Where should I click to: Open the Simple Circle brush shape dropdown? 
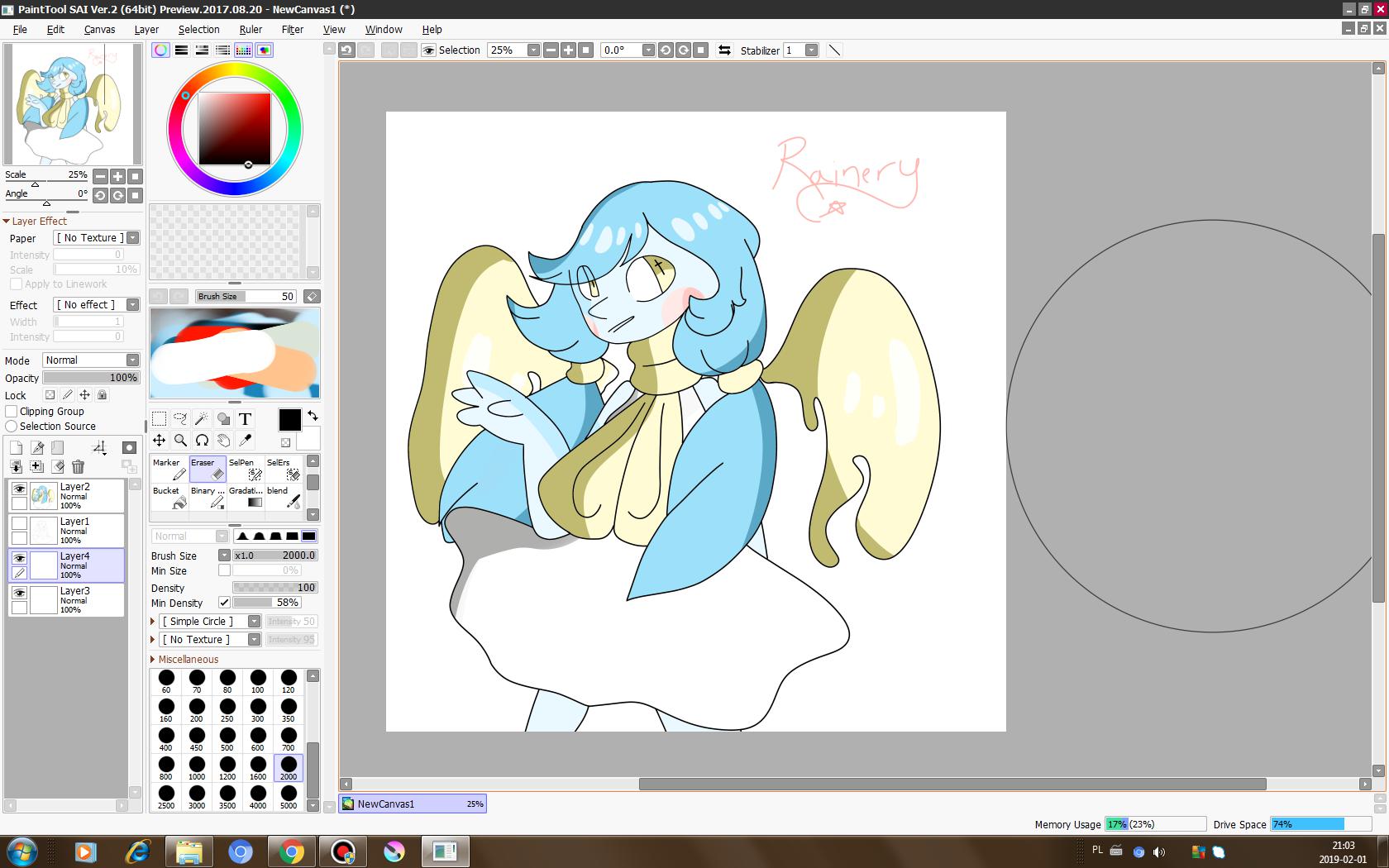point(254,622)
